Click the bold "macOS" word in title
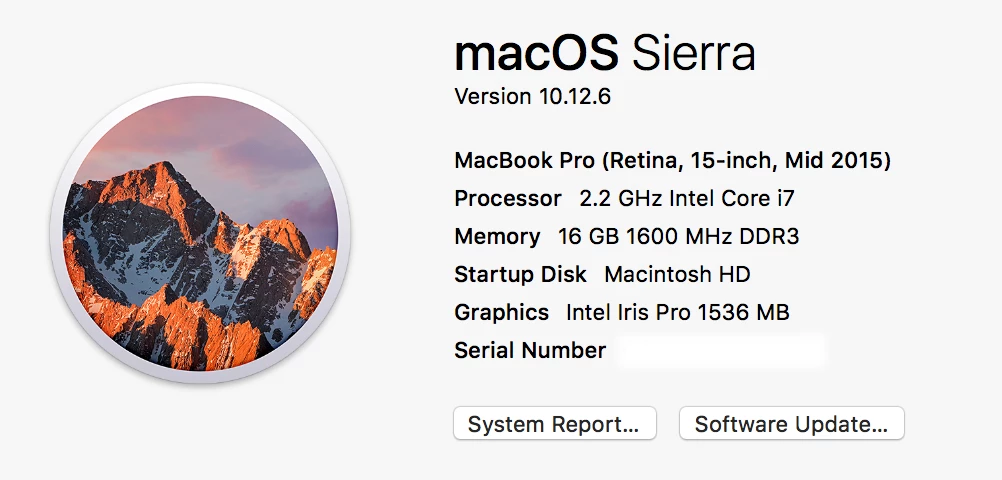The image size is (1002, 480). click(x=536, y=53)
